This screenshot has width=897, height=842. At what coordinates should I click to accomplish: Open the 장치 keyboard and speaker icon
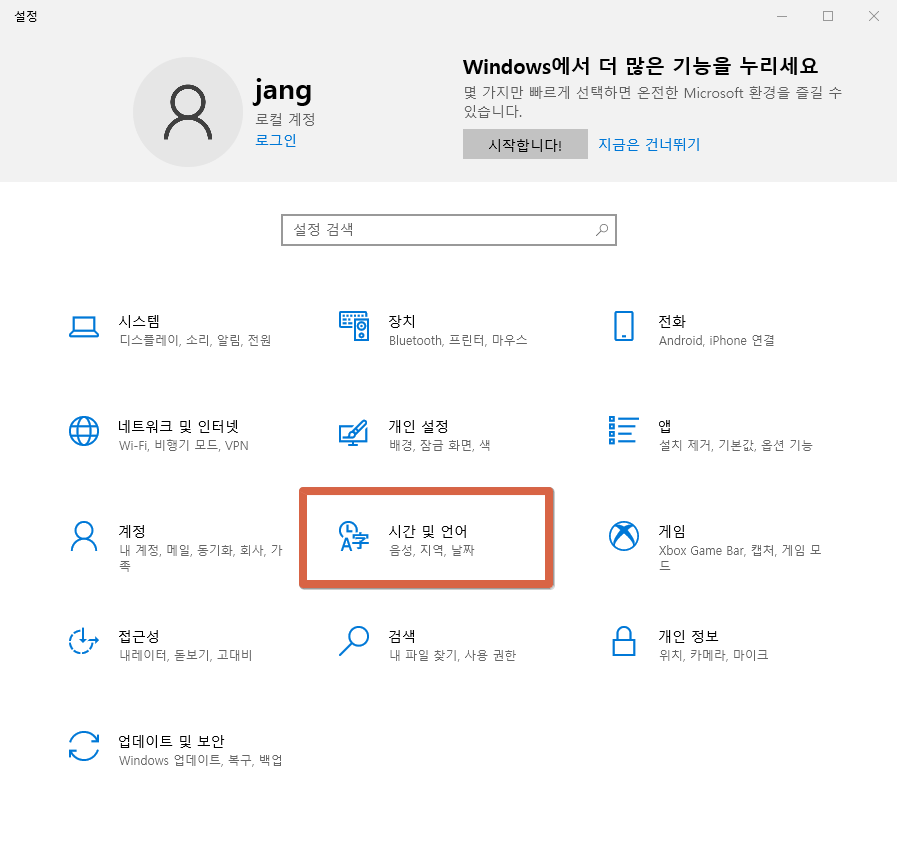354,326
